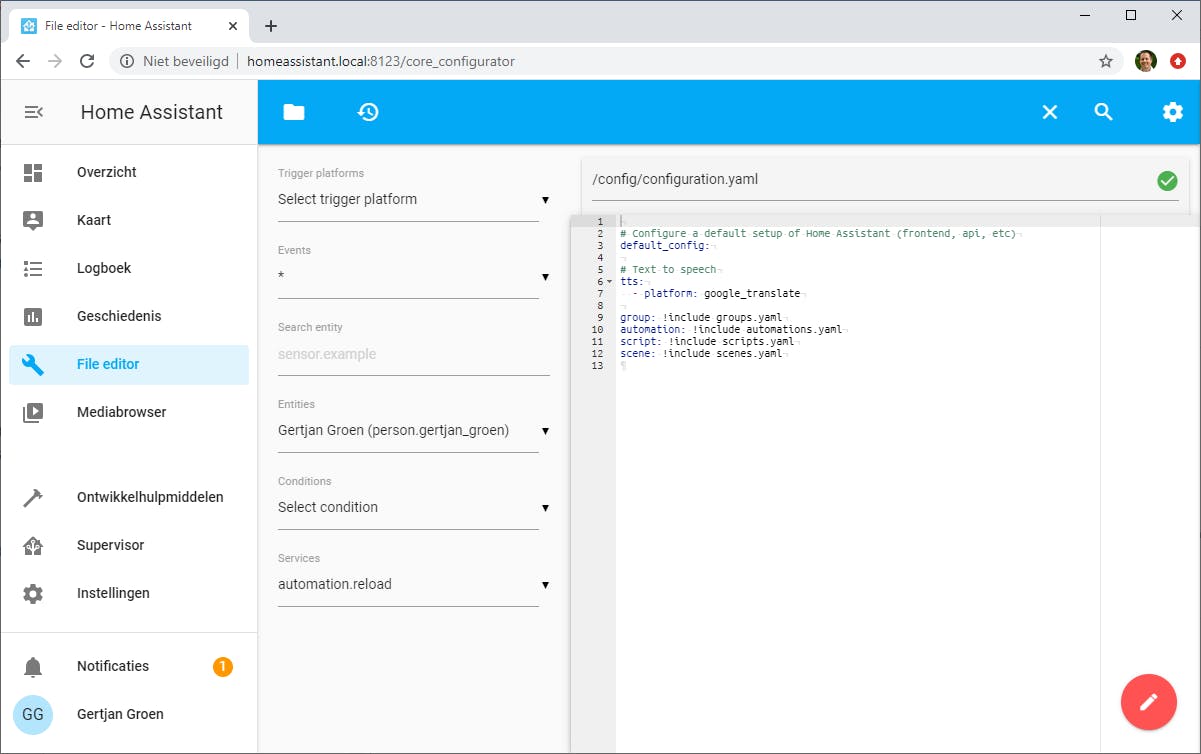Expand the Select trigger platform dropdown
Viewport: 1201px width, 754px height.
click(408, 200)
